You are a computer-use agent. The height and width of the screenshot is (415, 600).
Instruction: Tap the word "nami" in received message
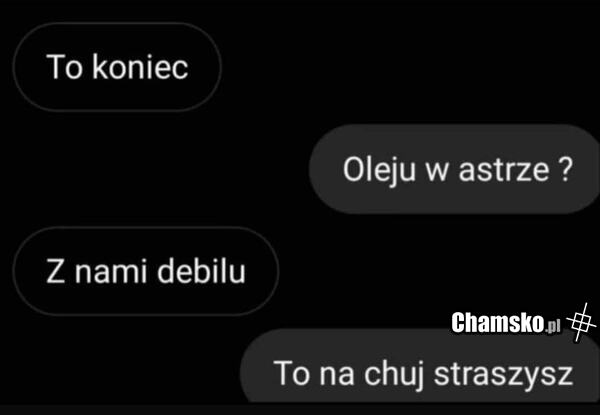click(x=111, y=272)
